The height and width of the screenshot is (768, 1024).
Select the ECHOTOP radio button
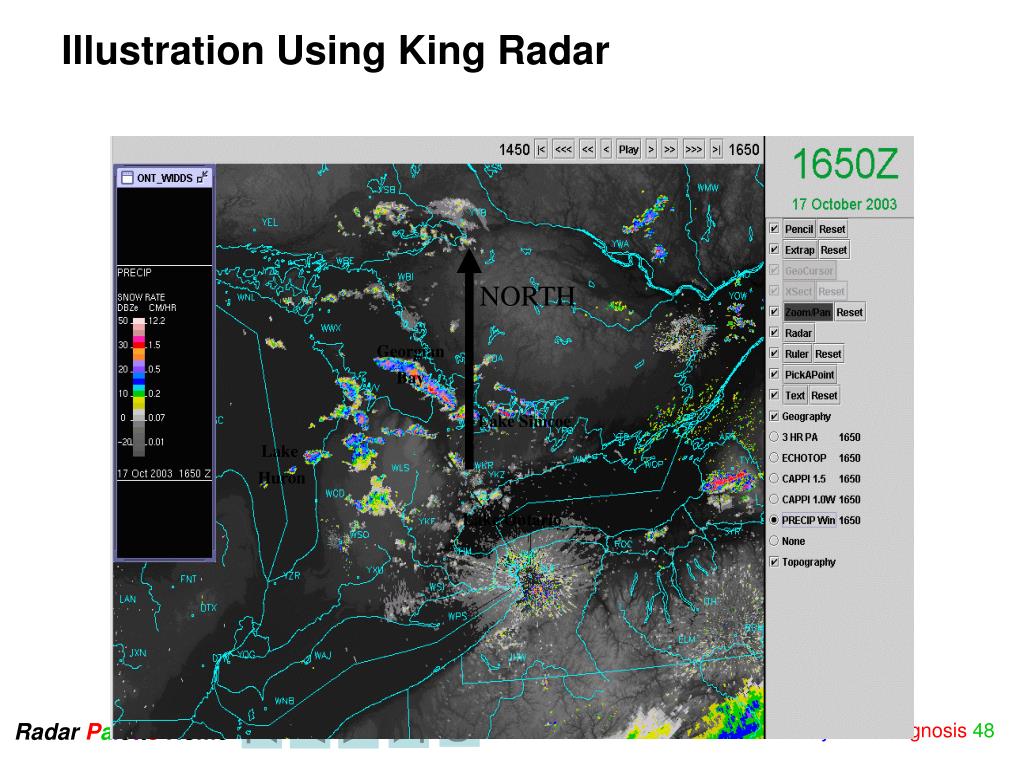click(774, 458)
